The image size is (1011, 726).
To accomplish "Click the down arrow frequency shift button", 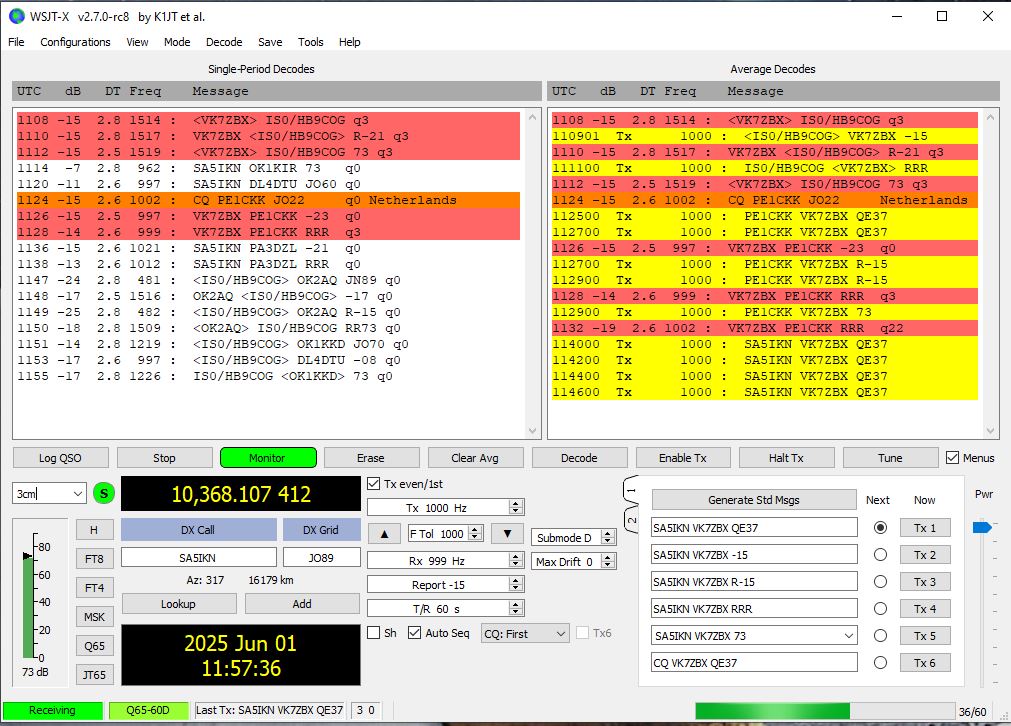I will [x=507, y=534].
